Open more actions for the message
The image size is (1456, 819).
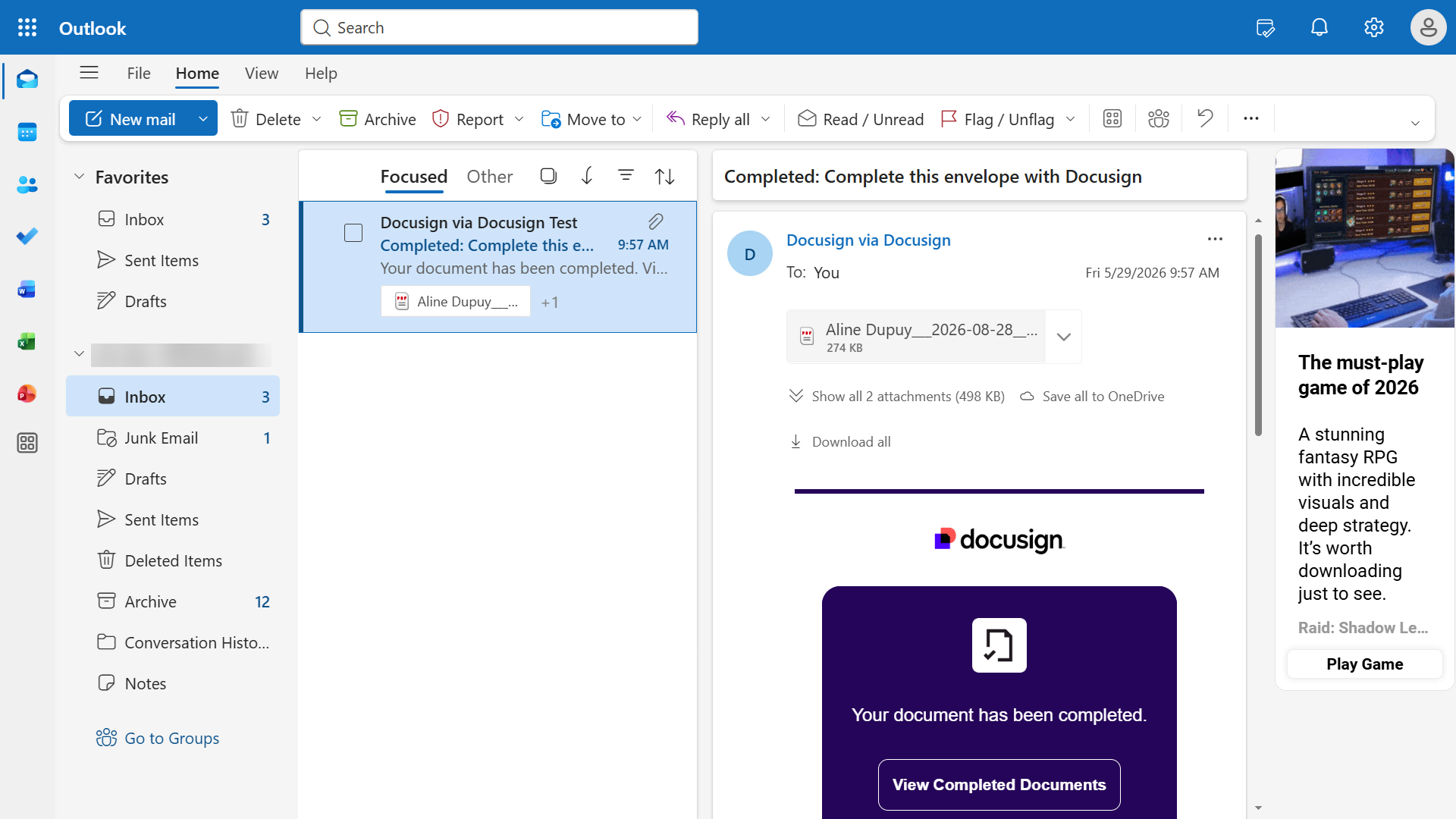pyautogui.click(x=1215, y=239)
